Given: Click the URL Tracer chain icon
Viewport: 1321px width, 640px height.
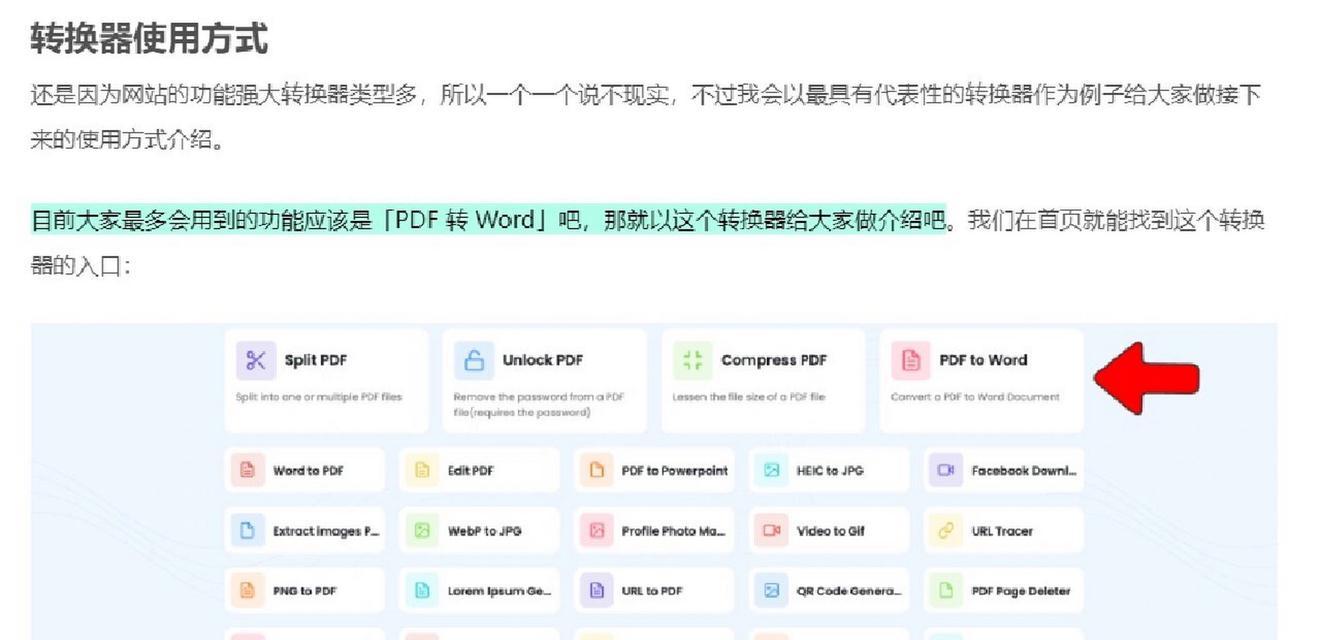Looking at the screenshot, I should pos(946,531).
